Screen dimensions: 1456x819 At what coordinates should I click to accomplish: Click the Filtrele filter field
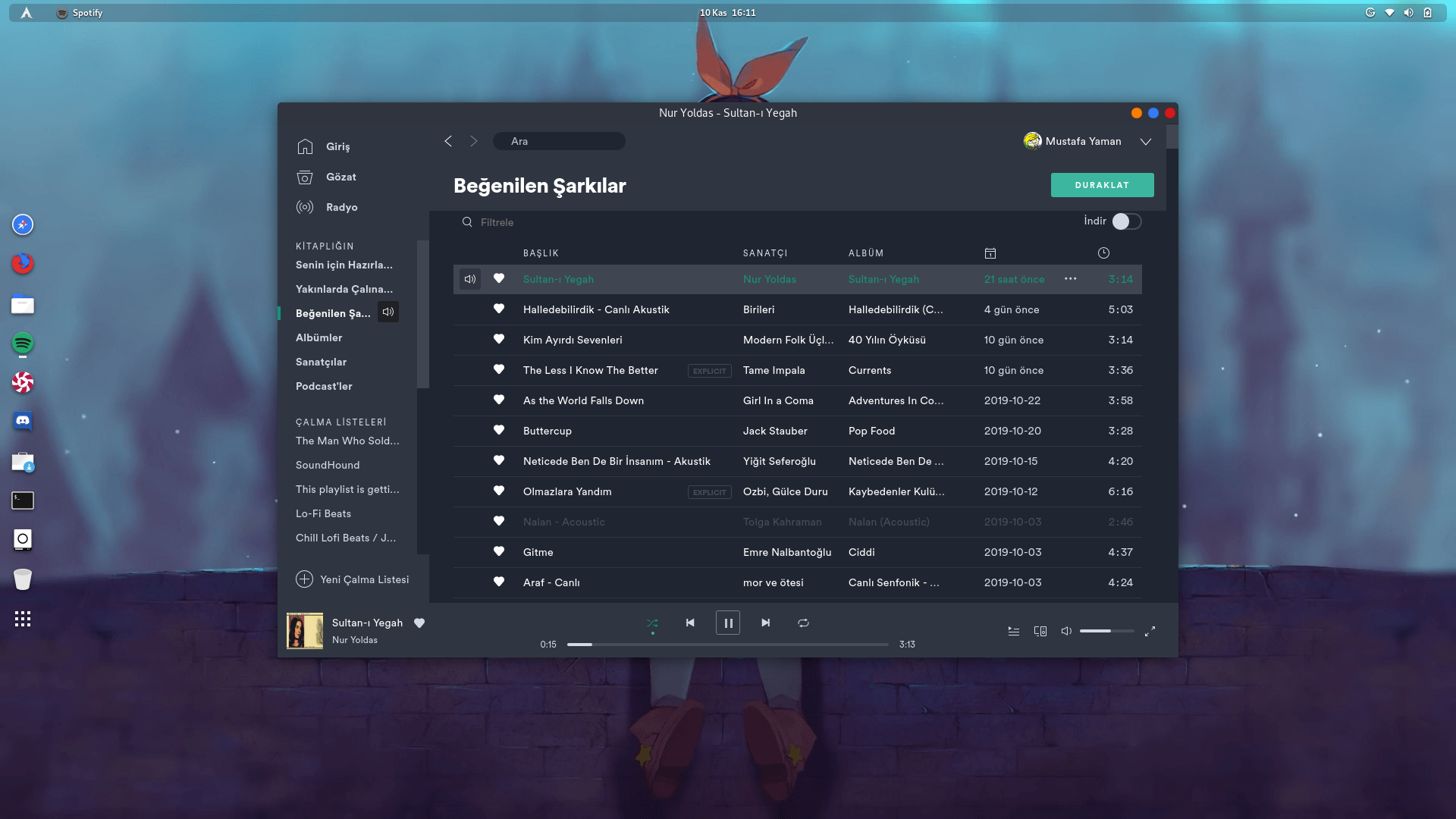coord(497,222)
